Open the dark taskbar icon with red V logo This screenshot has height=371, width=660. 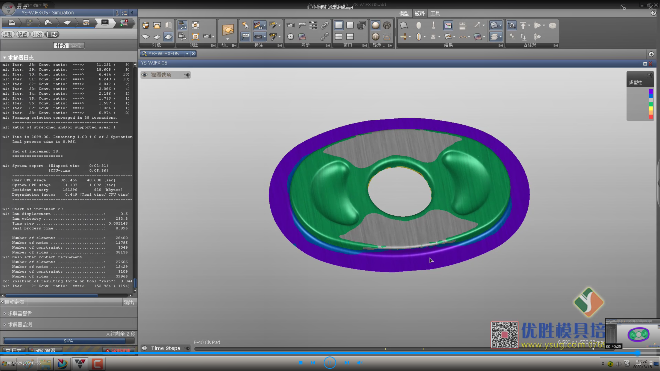(80, 363)
